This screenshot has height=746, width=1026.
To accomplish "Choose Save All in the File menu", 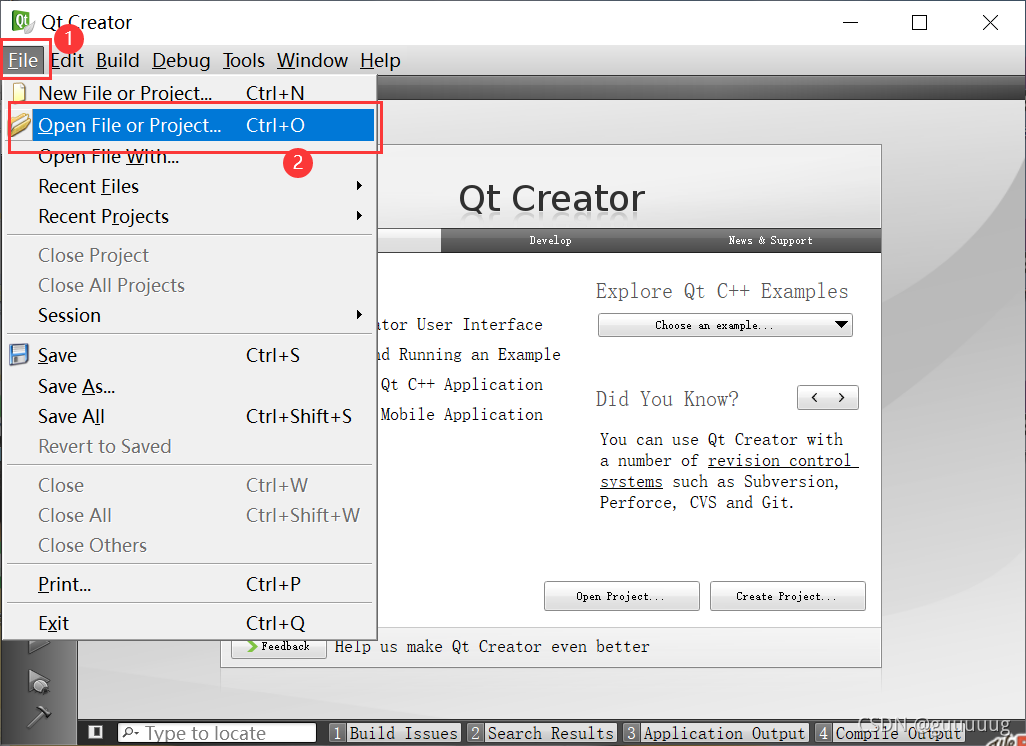I will pos(190,416).
